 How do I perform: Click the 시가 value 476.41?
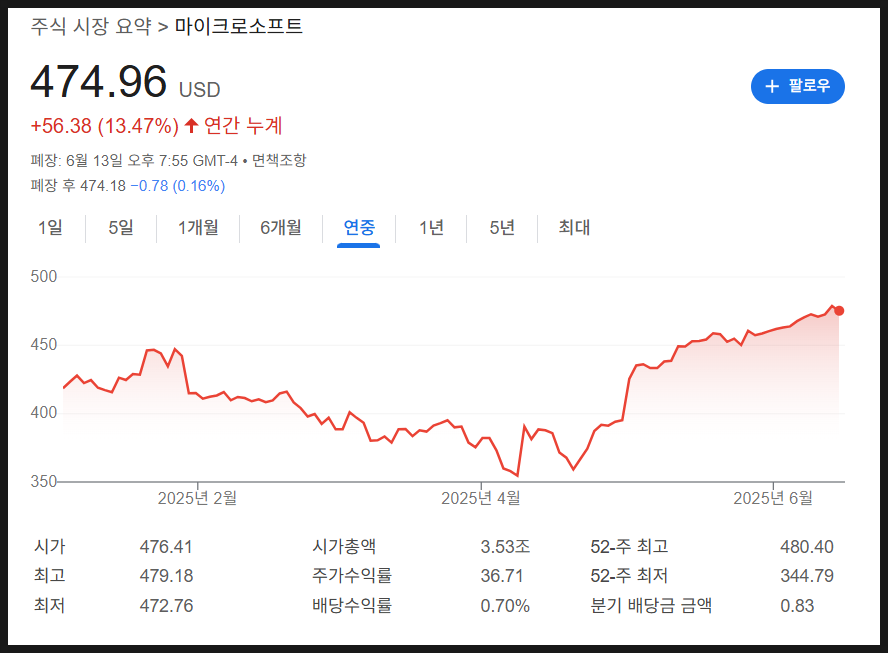pyautogui.click(x=166, y=547)
